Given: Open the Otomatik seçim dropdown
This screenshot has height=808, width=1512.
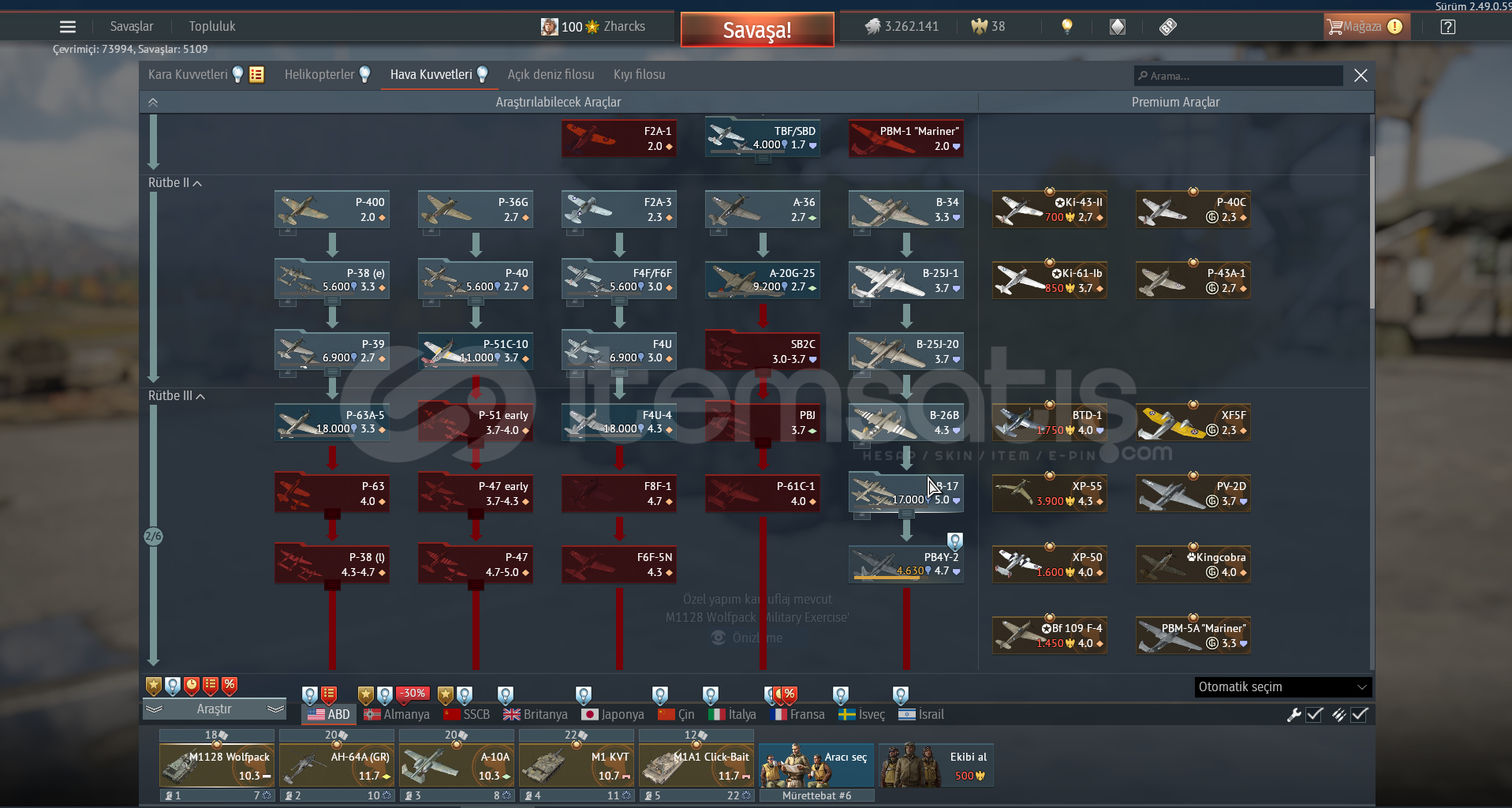Looking at the screenshot, I should point(1282,687).
